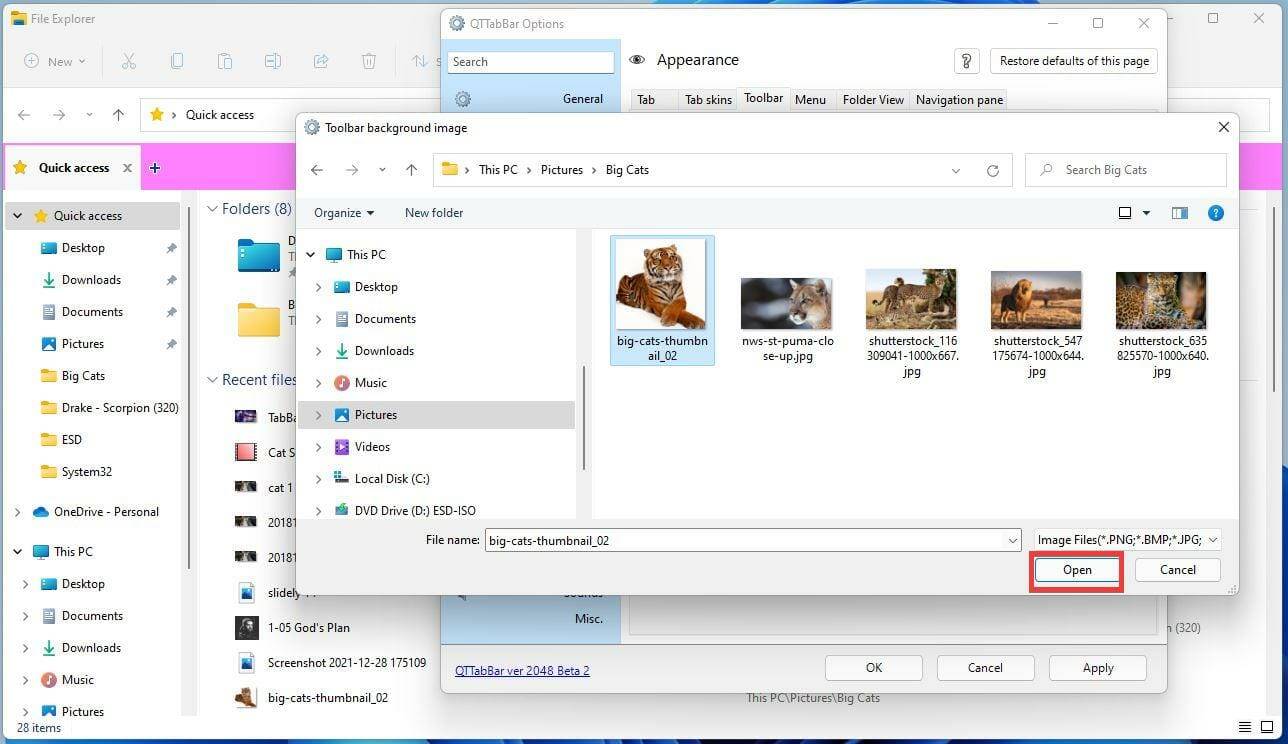
Task: Expand the Videos node in the folder tree
Action: pos(319,446)
